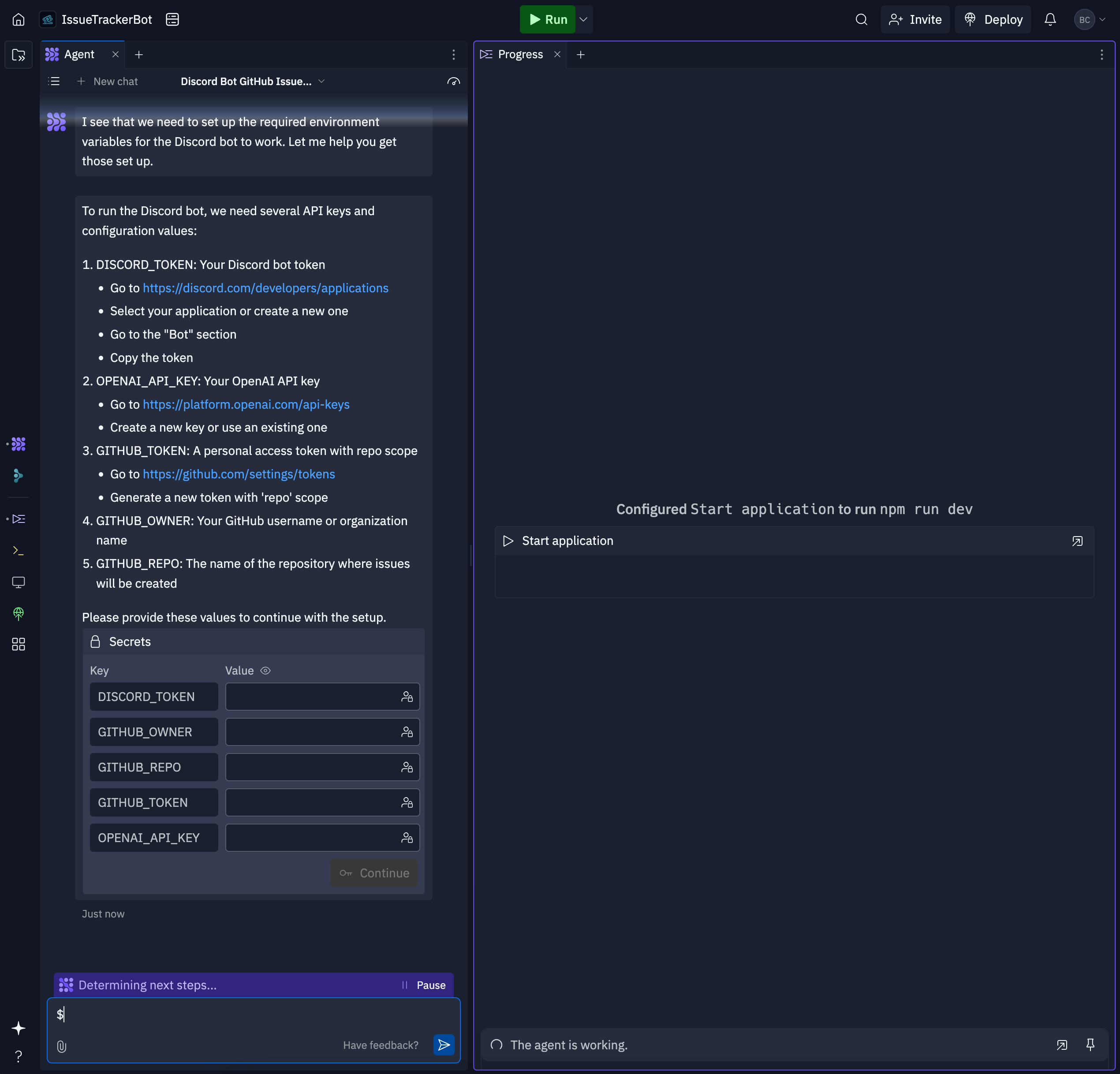The height and width of the screenshot is (1074, 1120).
Task: Toggle the files sidebar panel icon
Action: (18, 55)
